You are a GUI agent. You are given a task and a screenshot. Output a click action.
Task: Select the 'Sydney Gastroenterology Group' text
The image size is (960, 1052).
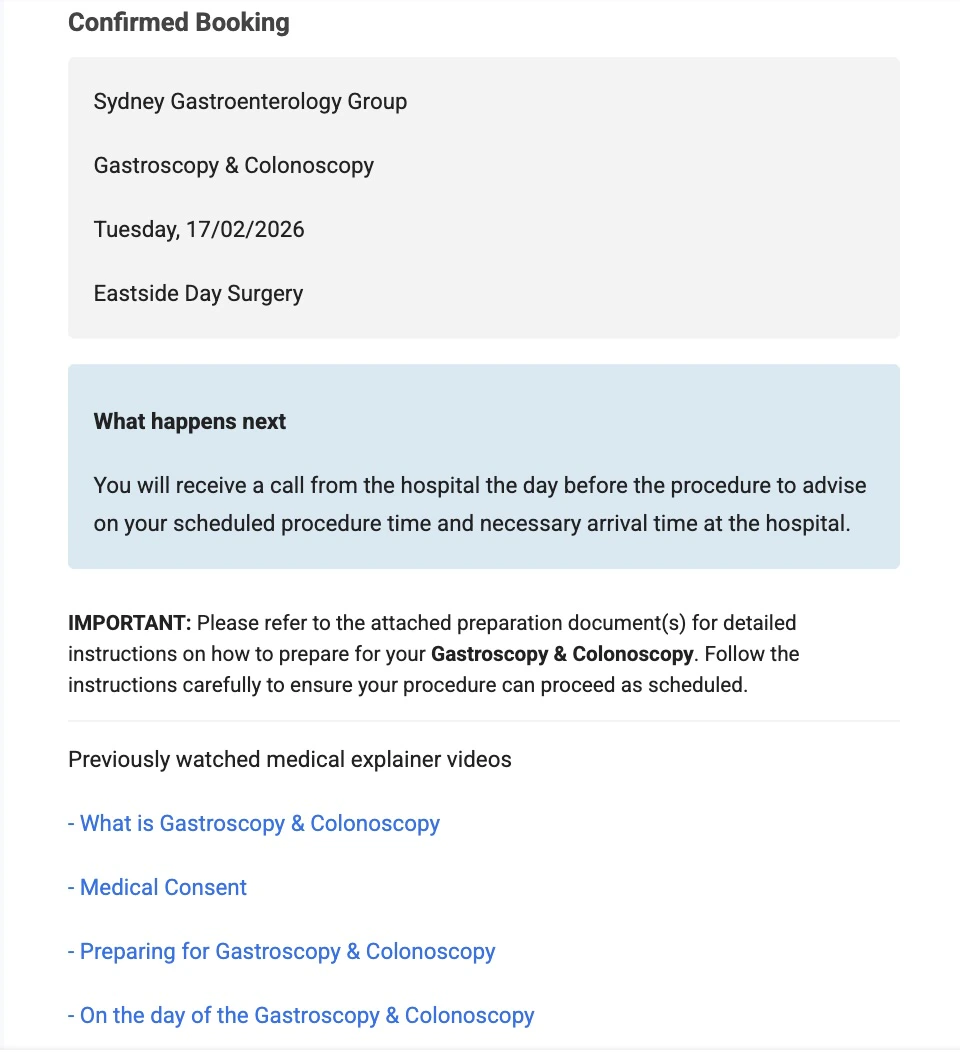[250, 101]
